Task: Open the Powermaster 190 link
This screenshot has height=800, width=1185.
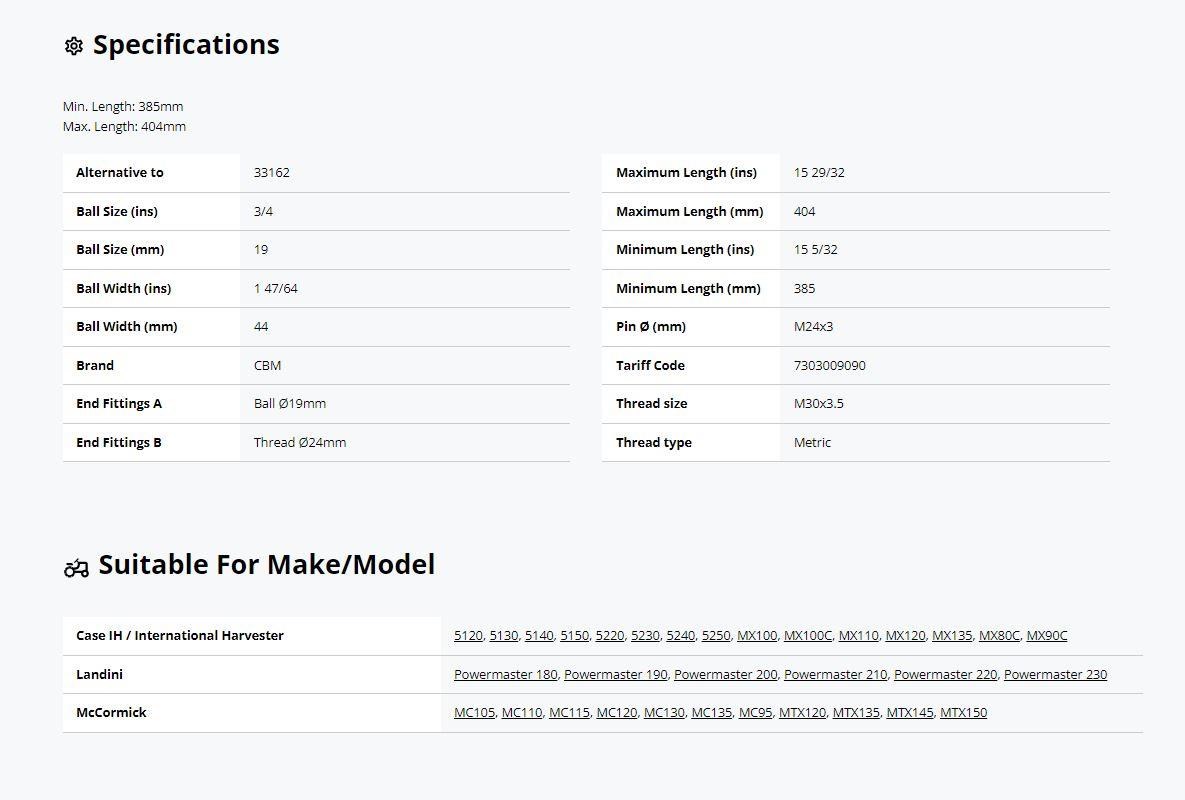Action: coord(616,674)
